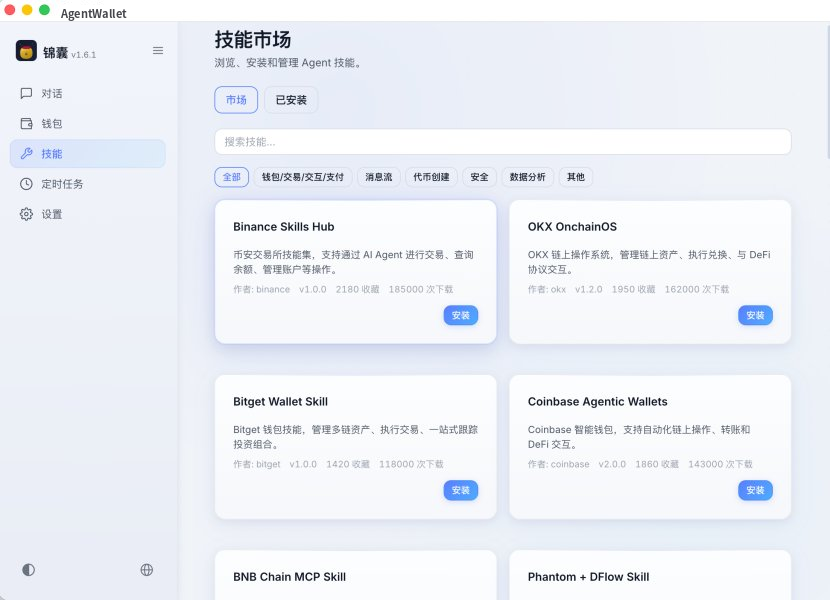
Task: Click the 技能市场 page heading
Action: point(252,40)
